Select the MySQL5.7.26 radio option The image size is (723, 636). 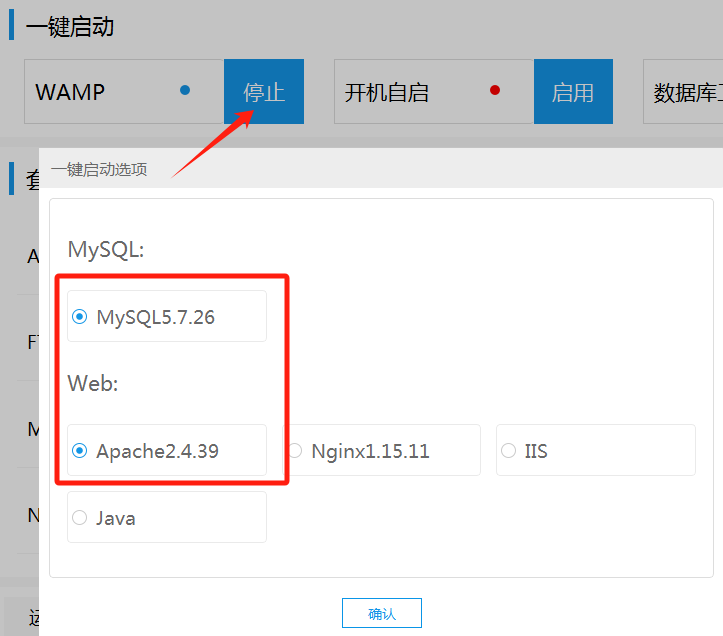(x=79, y=316)
